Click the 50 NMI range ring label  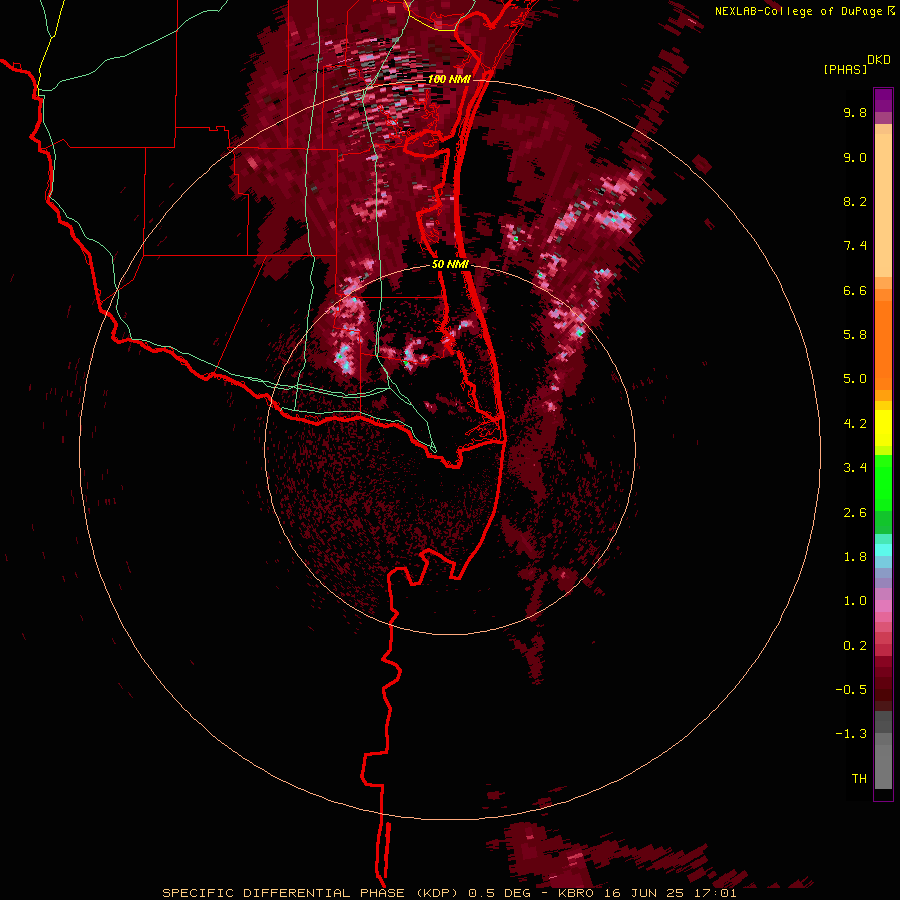coord(450,265)
